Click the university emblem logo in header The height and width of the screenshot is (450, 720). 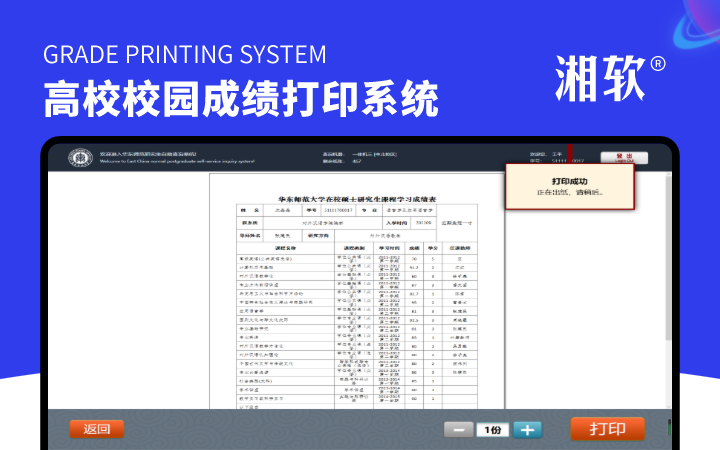pyautogui.click(x=80, y=158)
